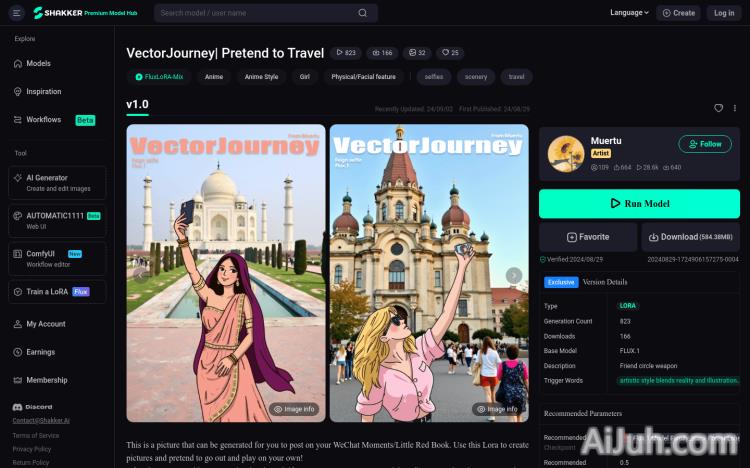Image resolution: width=750 pixels, height=468 pixels.
Task: Click the Inspiration bulb icon
Action: click(18, 91)
